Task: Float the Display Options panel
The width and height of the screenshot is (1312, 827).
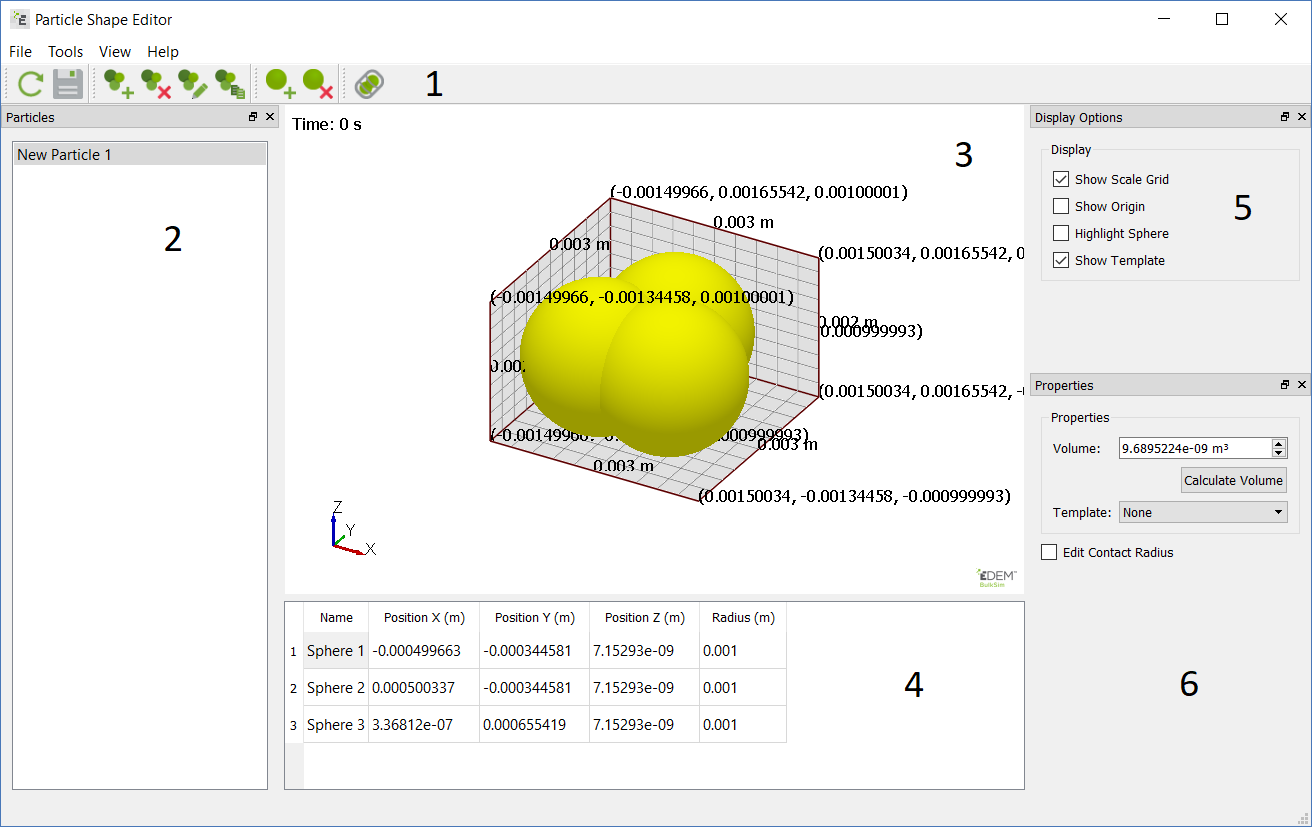Action: pos(1284,117)
